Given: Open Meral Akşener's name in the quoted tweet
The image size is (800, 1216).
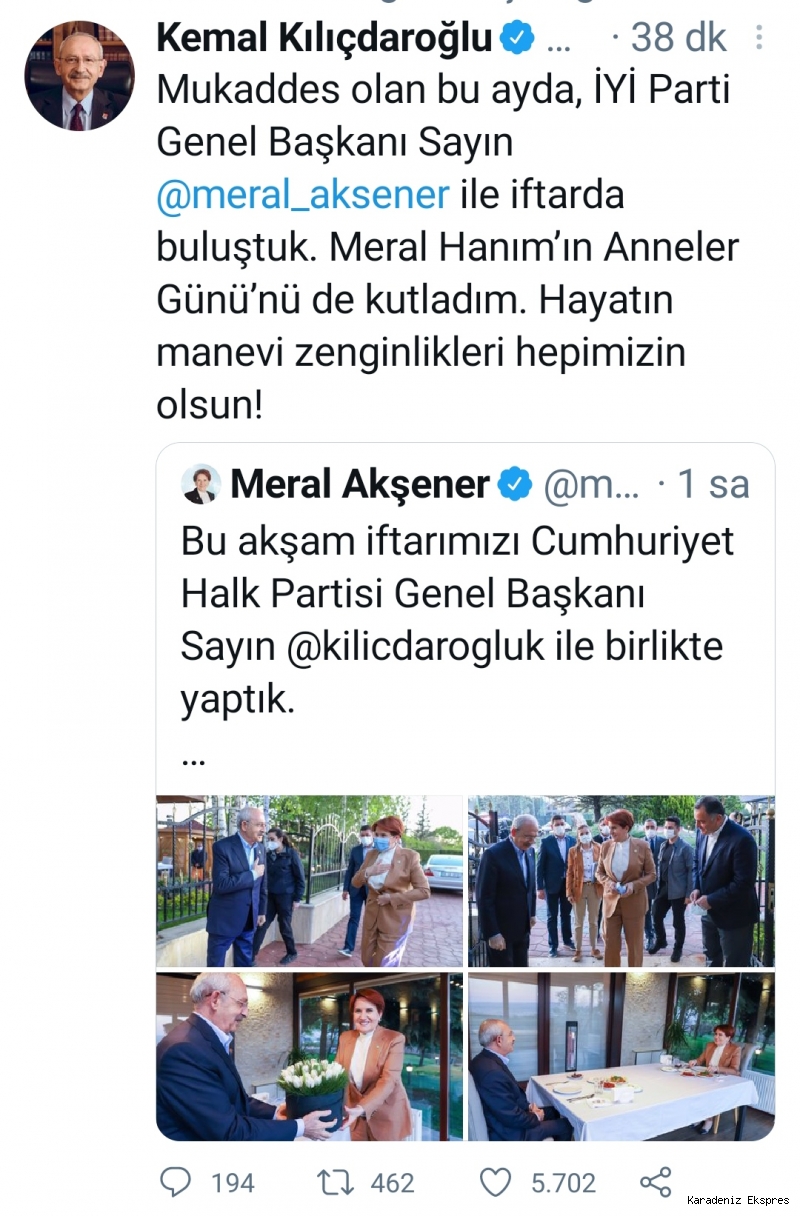Looking at the screenshot, I should point(360,484).
